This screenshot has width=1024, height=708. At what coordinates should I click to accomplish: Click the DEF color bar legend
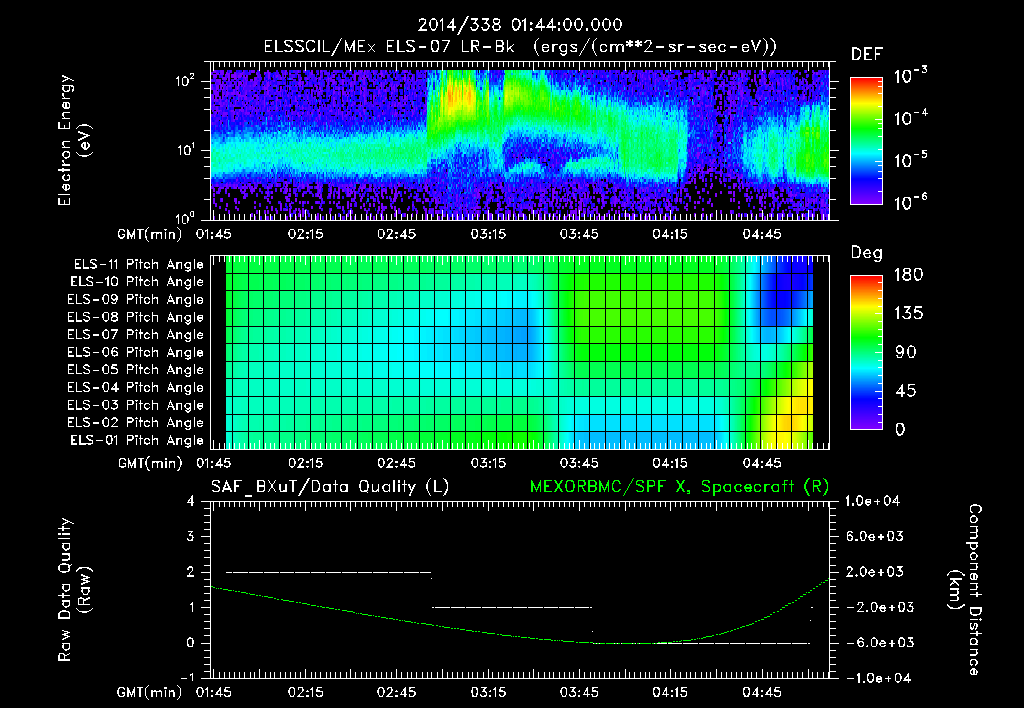click(866, 140)
